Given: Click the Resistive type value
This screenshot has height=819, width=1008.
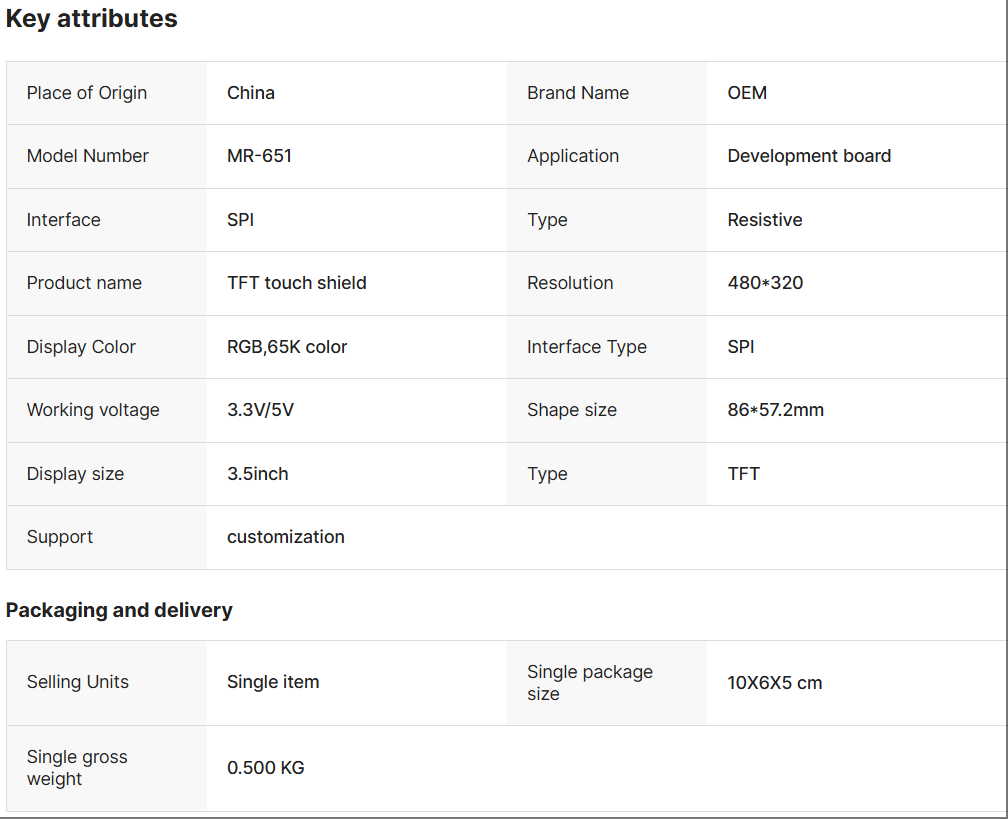Looking at the screenshot, I should (765, 220).
